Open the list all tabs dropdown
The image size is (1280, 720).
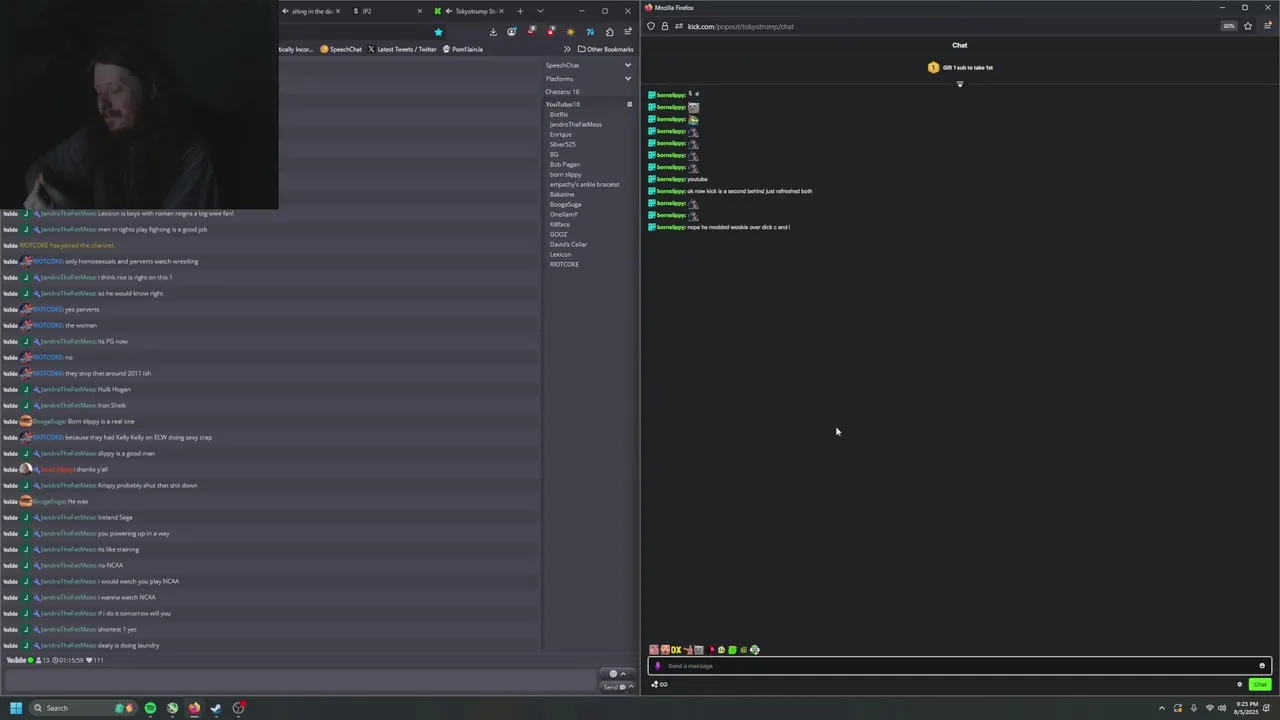(x=540, y=11)
